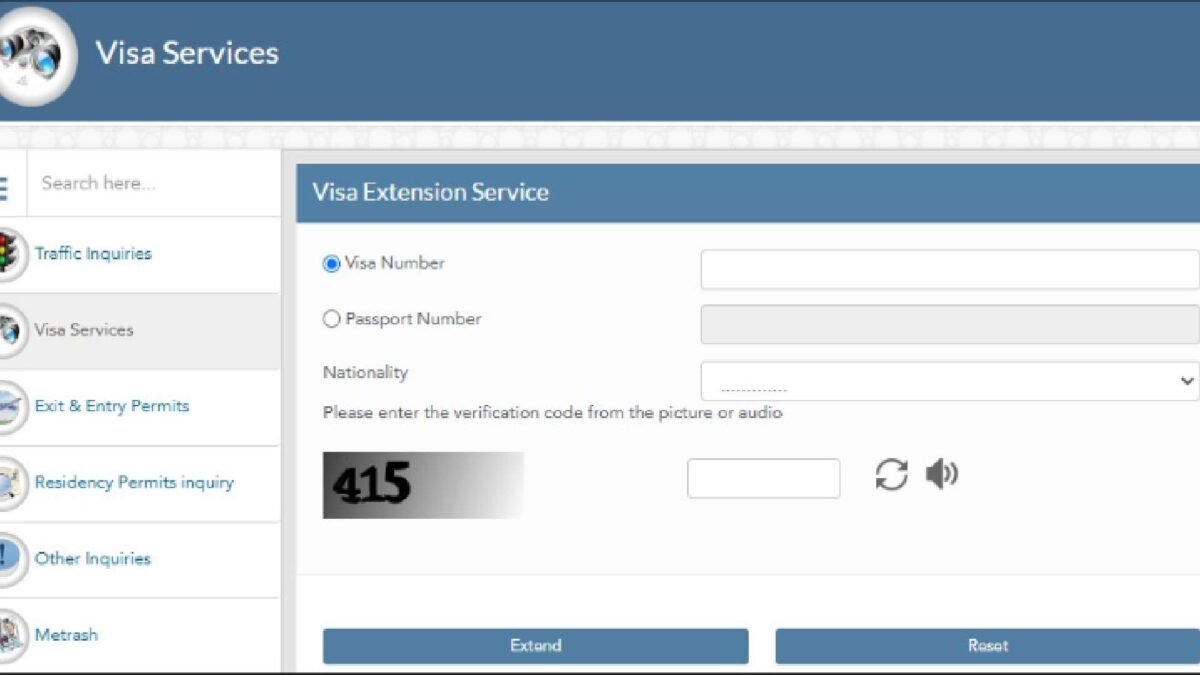The height and width of the screenshot is (675, 1200).
Task: Click the Reset button
Action: click(x=987, y=646)
